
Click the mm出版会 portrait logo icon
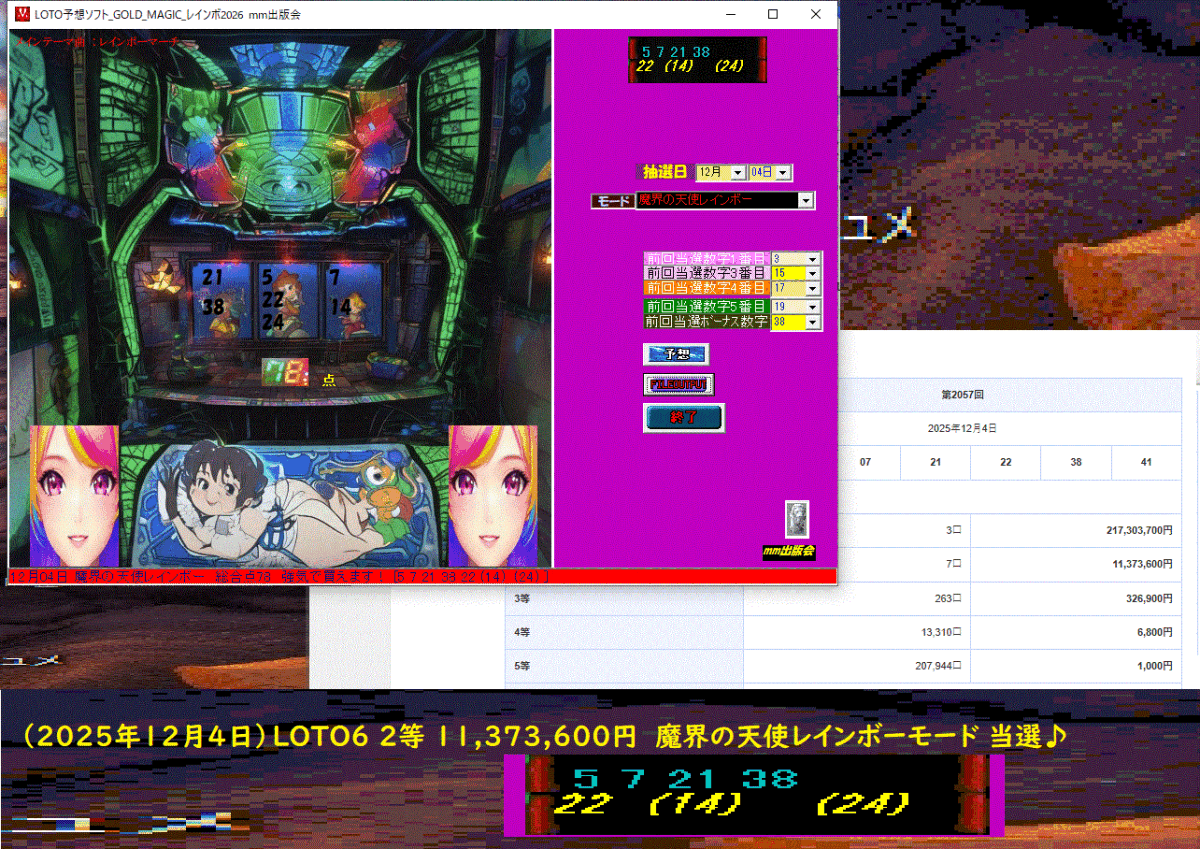pyautogui.click(x=797, y=519)
